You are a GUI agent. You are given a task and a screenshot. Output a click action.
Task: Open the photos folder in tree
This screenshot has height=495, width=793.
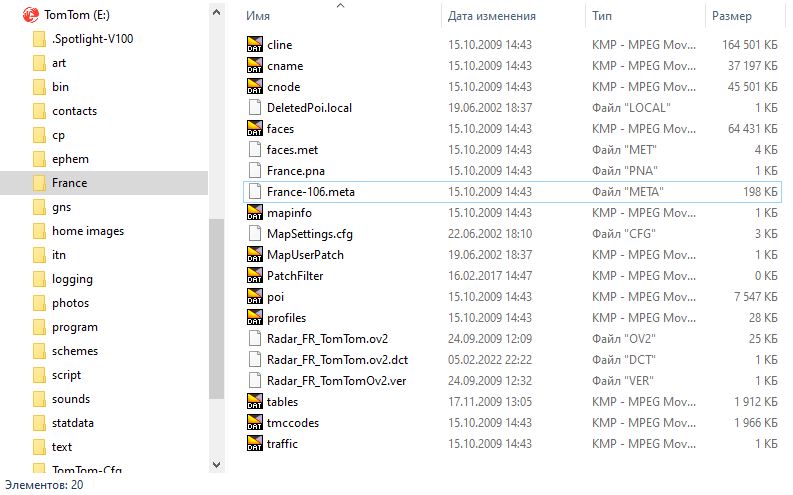[x=70, y=303]
